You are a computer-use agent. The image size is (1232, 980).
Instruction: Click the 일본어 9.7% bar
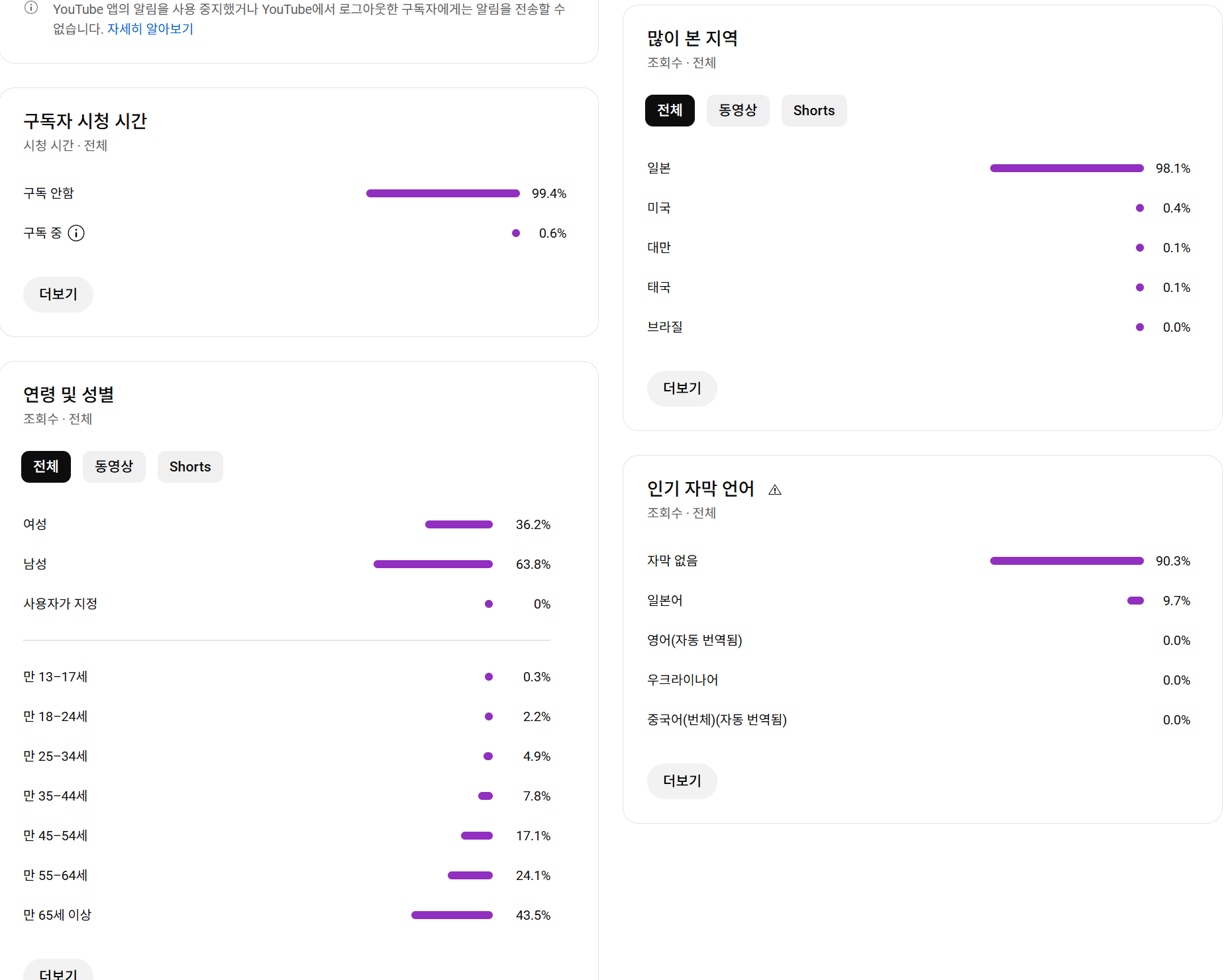pos(1135,601)
